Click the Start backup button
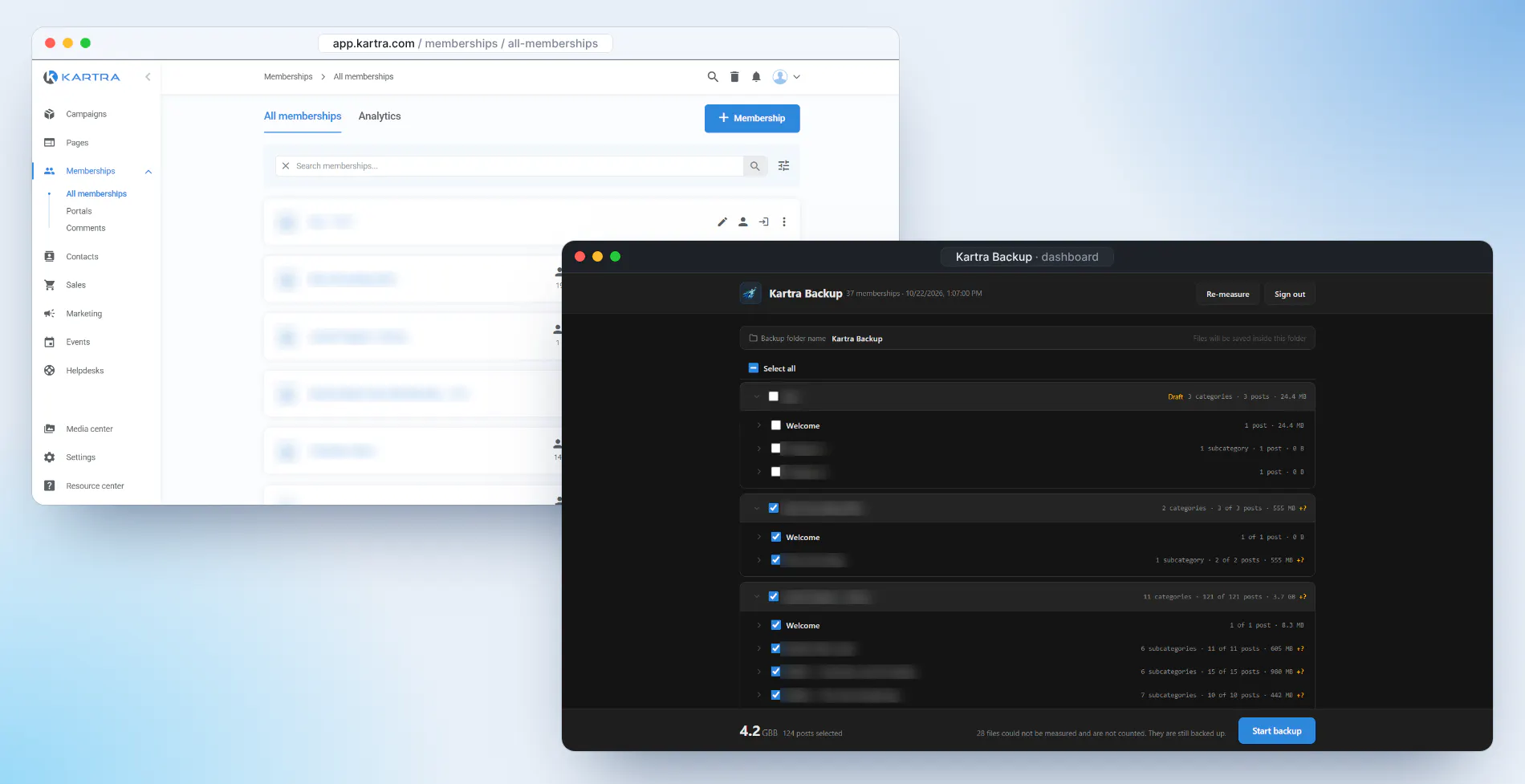Screen dimensions: 1525x784 pos(1276,731)
